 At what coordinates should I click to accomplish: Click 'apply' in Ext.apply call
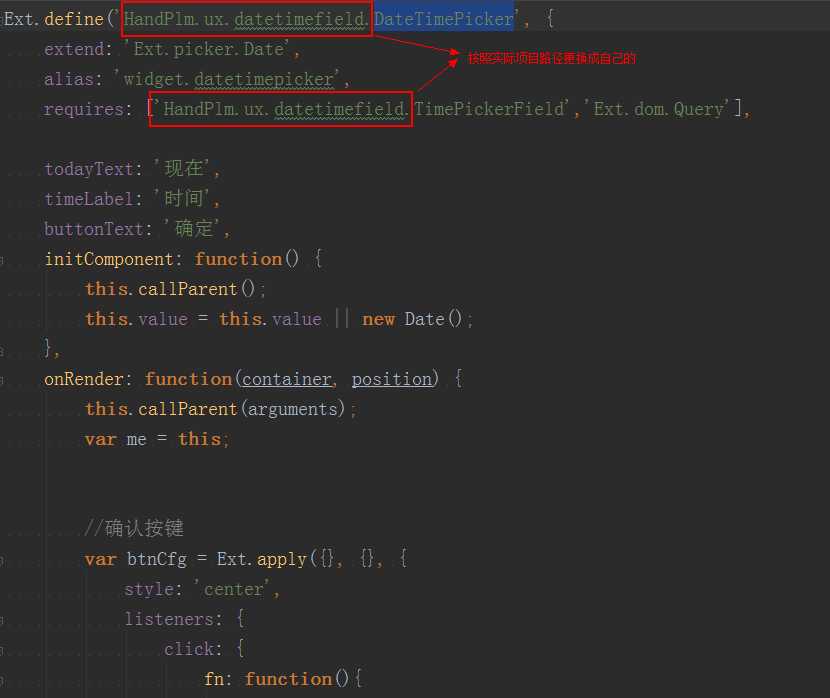pyautogui.click(x=282, y=559)
